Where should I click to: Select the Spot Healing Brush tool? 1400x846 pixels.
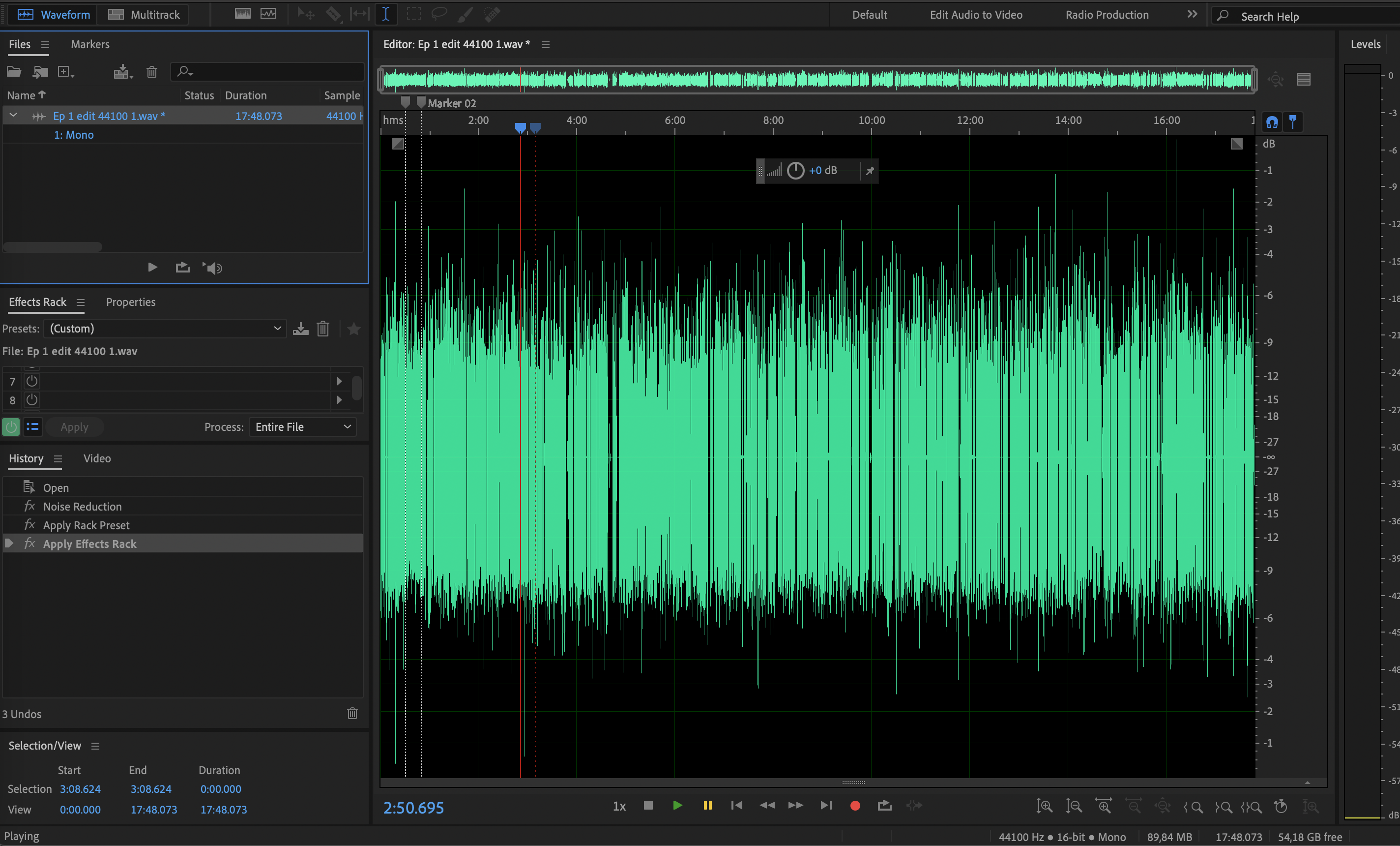(492, 14)
